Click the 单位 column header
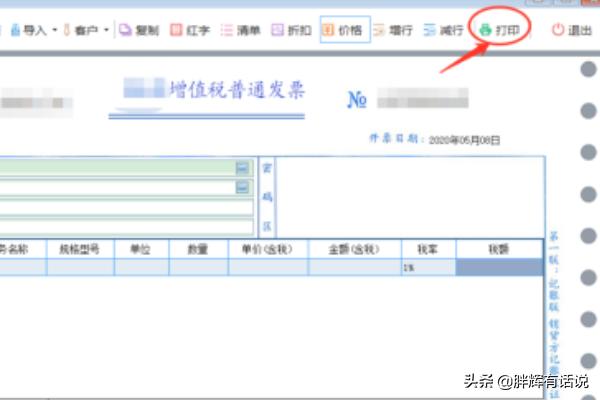The height and width of the screenshot is (400, 600). click(141, 250)
